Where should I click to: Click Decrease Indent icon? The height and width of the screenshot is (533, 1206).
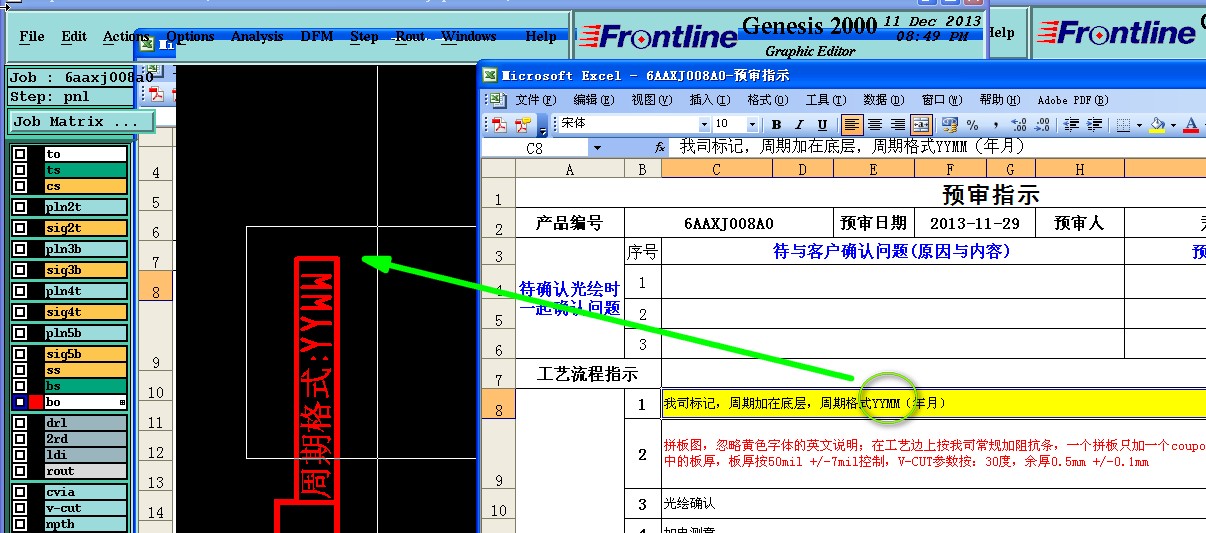[1070, 125]
